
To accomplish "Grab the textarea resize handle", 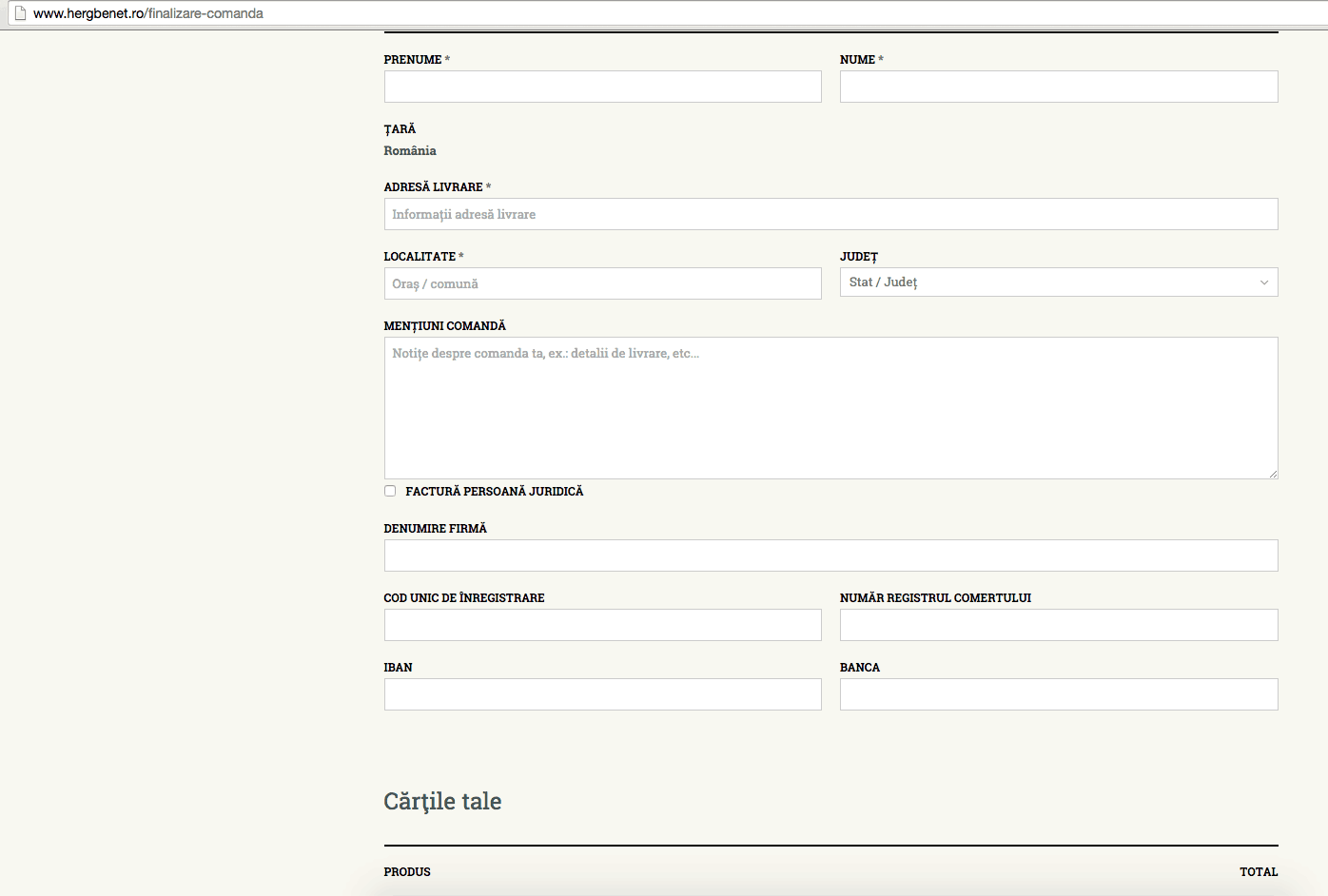I will tap(1272, 473).
